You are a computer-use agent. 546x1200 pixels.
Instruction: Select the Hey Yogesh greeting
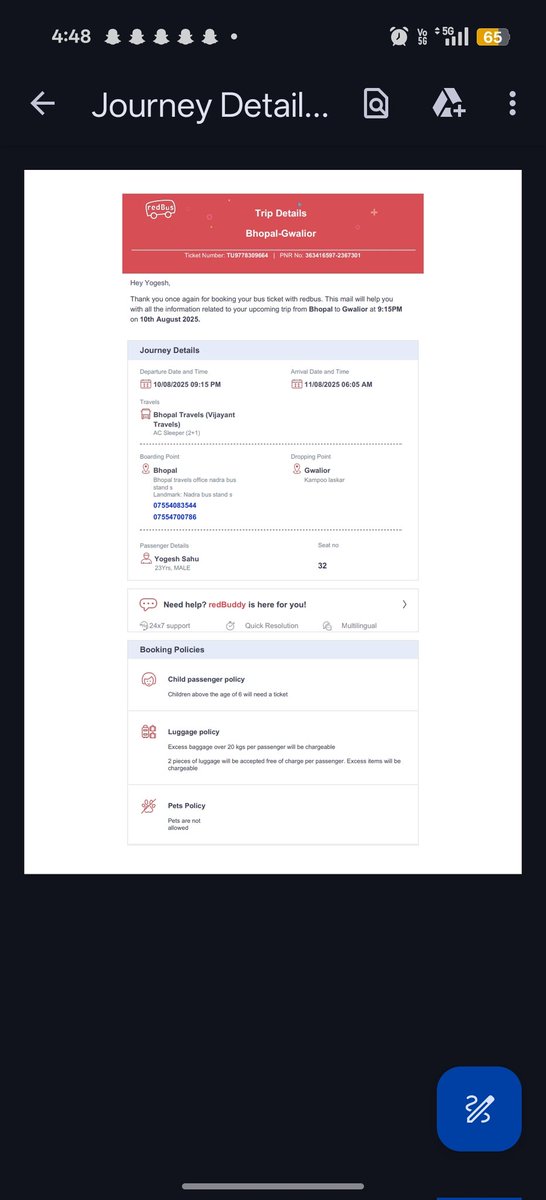[151, 283]
